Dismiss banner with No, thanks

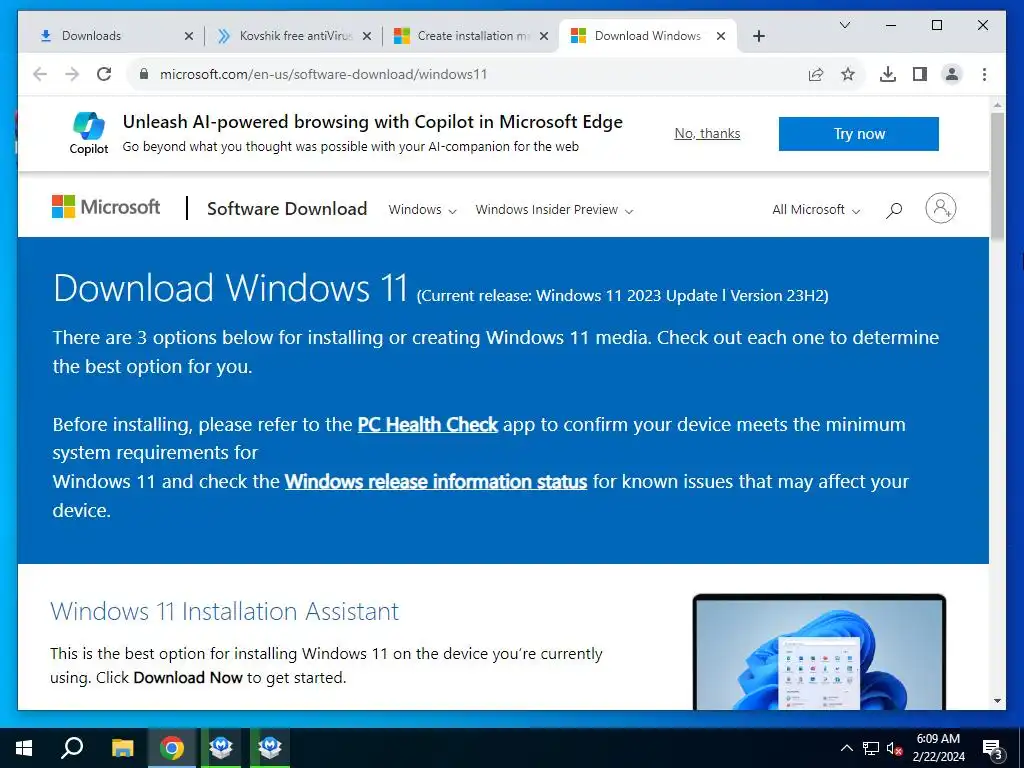click(707, 133)
